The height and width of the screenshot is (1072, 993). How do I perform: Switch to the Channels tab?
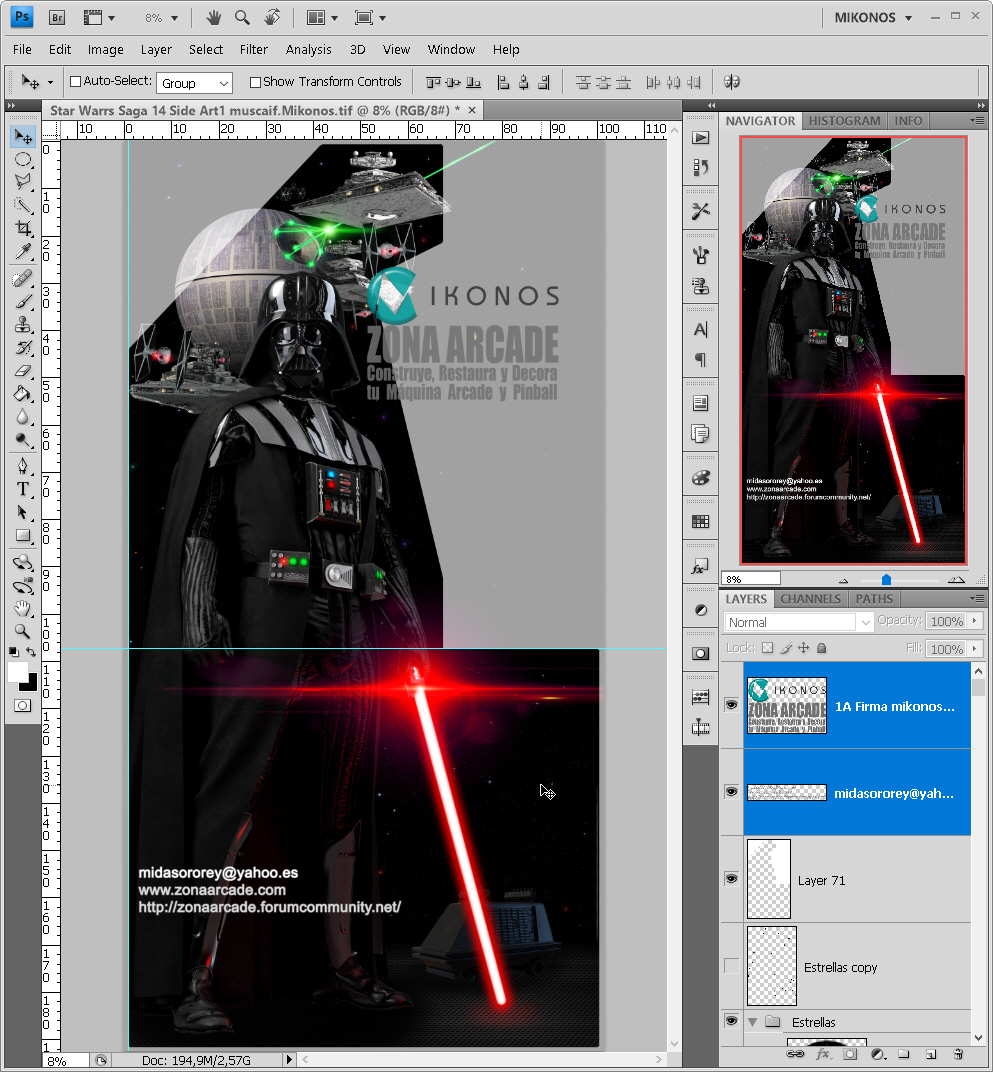[x=810, y=599]
